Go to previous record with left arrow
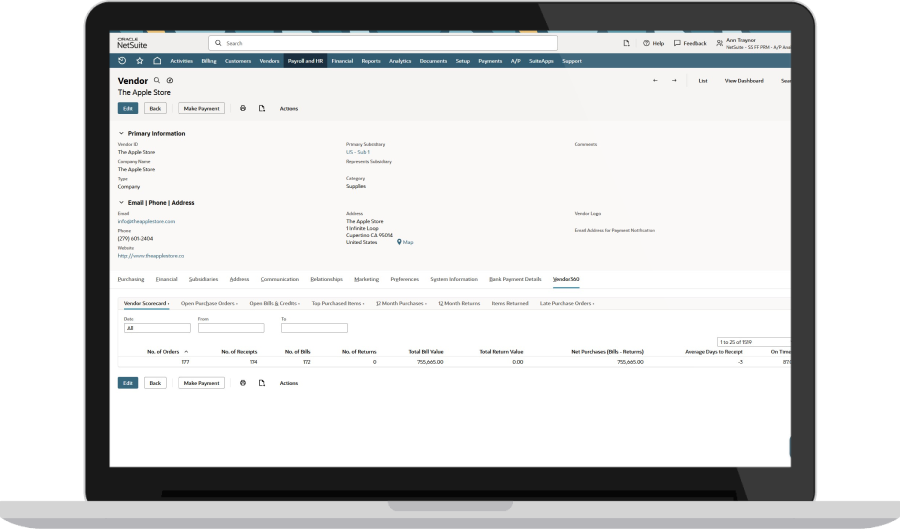The height and width of the screenshot is (529, 900). tap(655, 80)
